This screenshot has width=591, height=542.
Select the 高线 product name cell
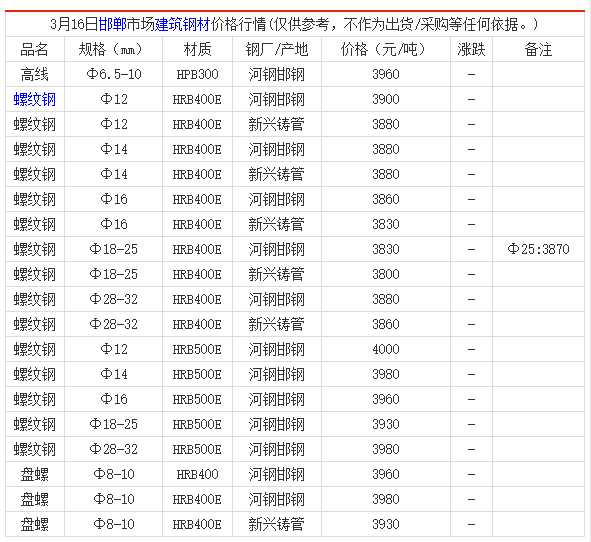click(x=35, y=74)
